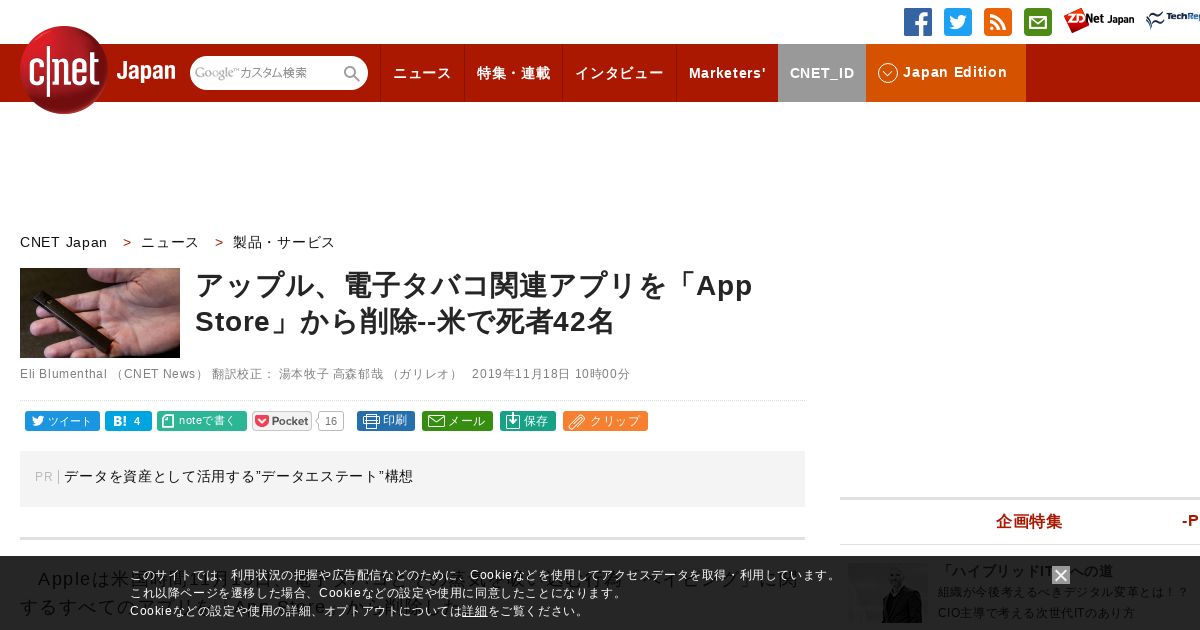The width and height of the screenshot is (1200, 630).
Task: Expand the Japan Edition selector
Action: 946,73
